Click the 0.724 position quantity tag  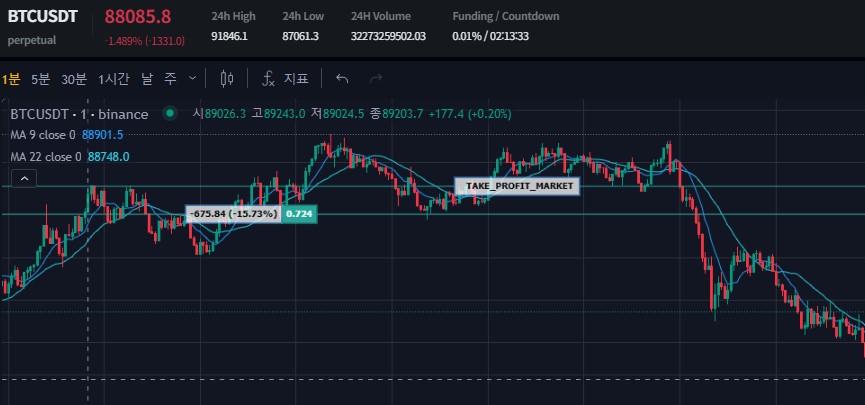[x=300, y=214]
